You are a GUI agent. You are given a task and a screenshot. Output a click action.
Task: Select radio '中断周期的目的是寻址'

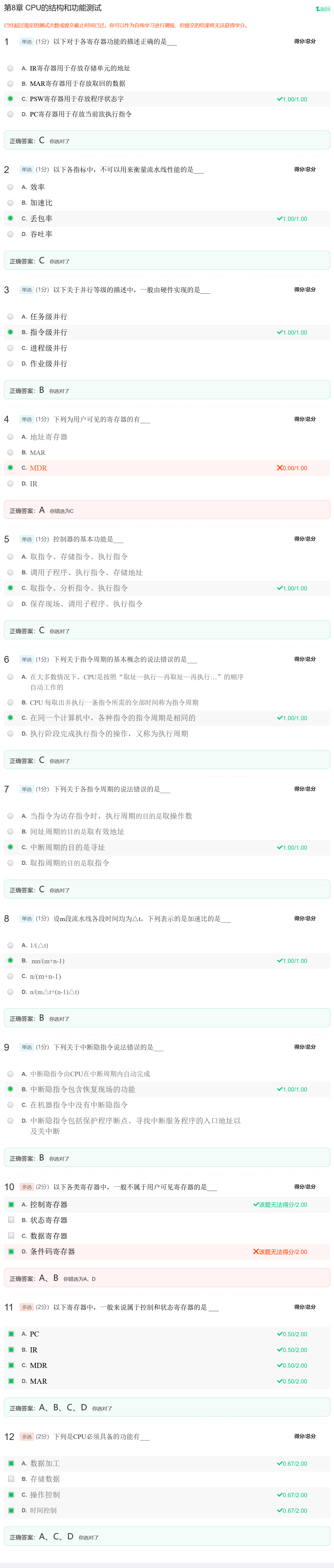tap(10, 847)
